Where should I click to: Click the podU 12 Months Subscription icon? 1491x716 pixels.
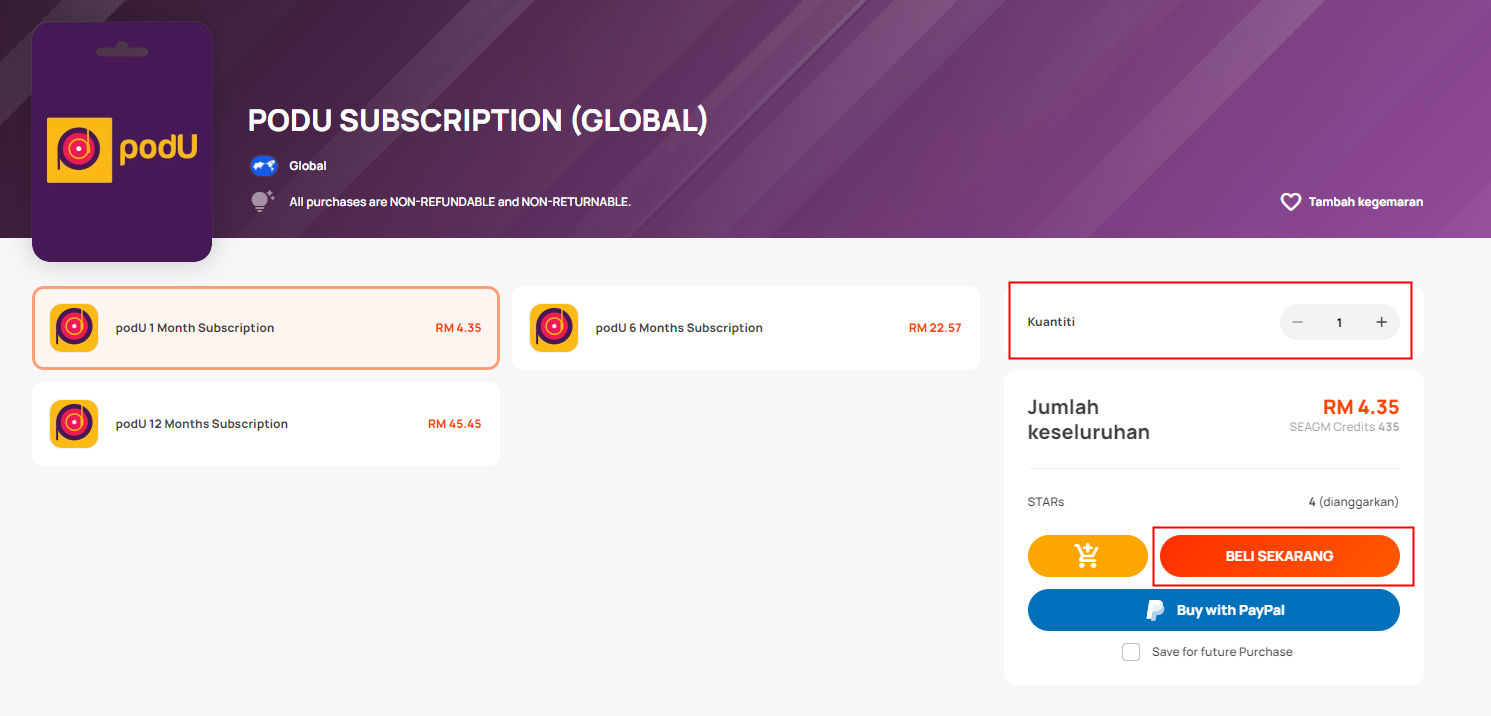[x=74, y=424]
